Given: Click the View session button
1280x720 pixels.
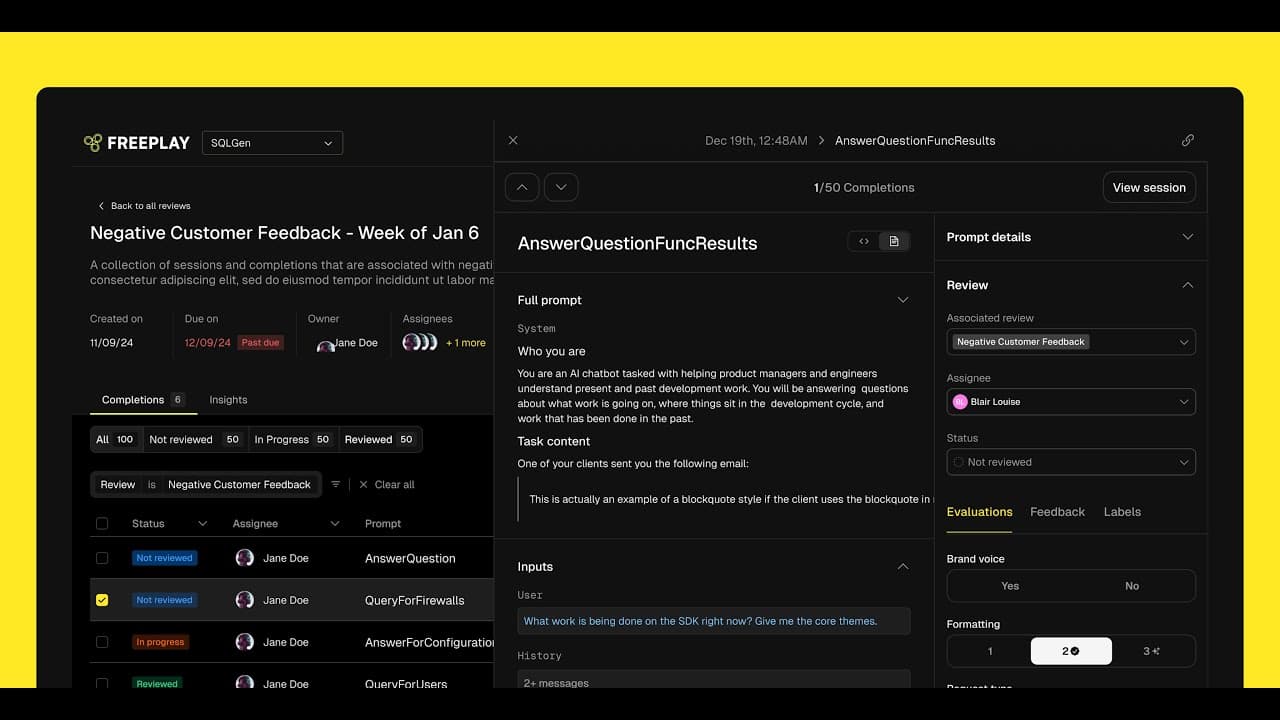Looking at the screenshot, I should point(1149,187).
